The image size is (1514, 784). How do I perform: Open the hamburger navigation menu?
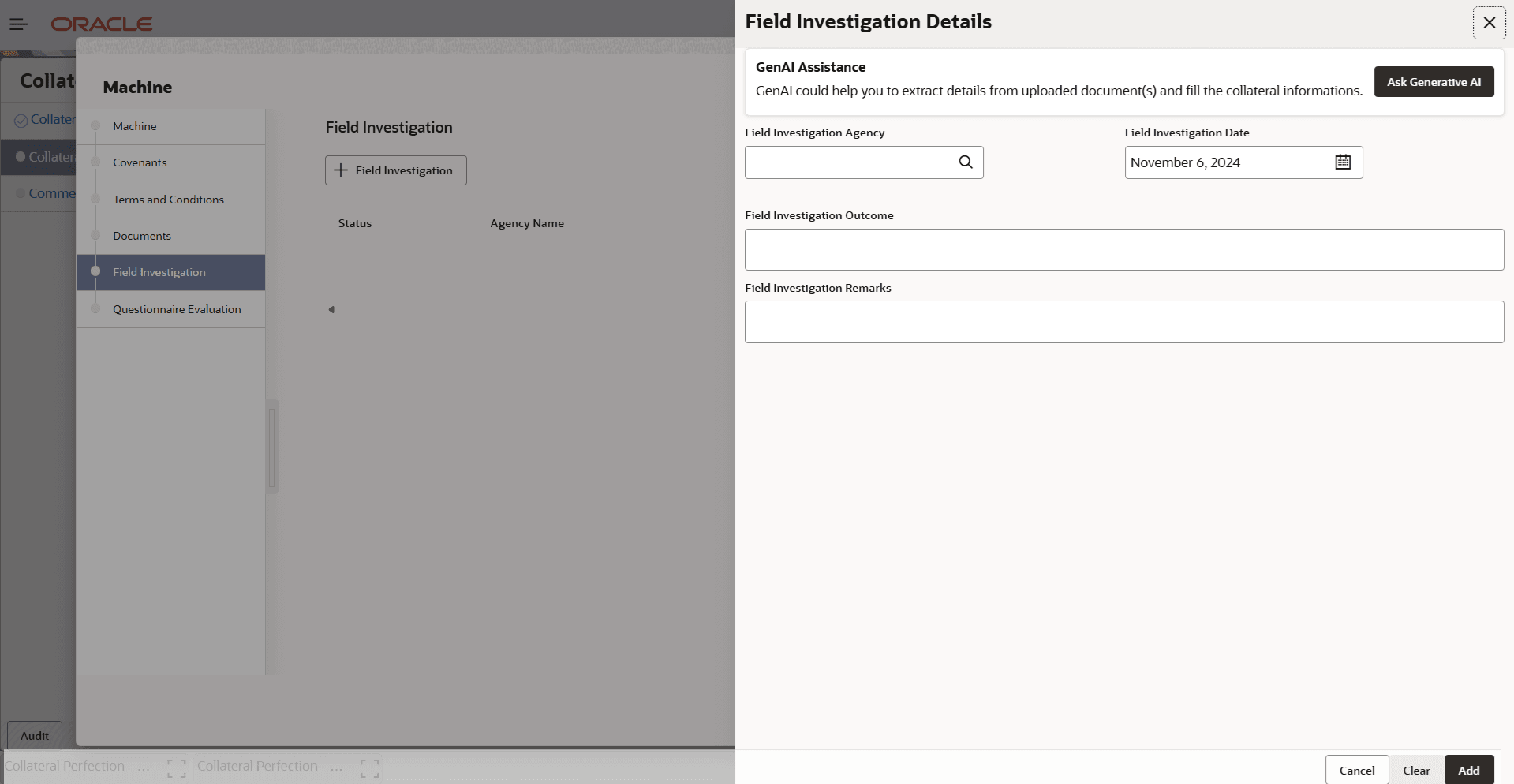pos(19,23)
